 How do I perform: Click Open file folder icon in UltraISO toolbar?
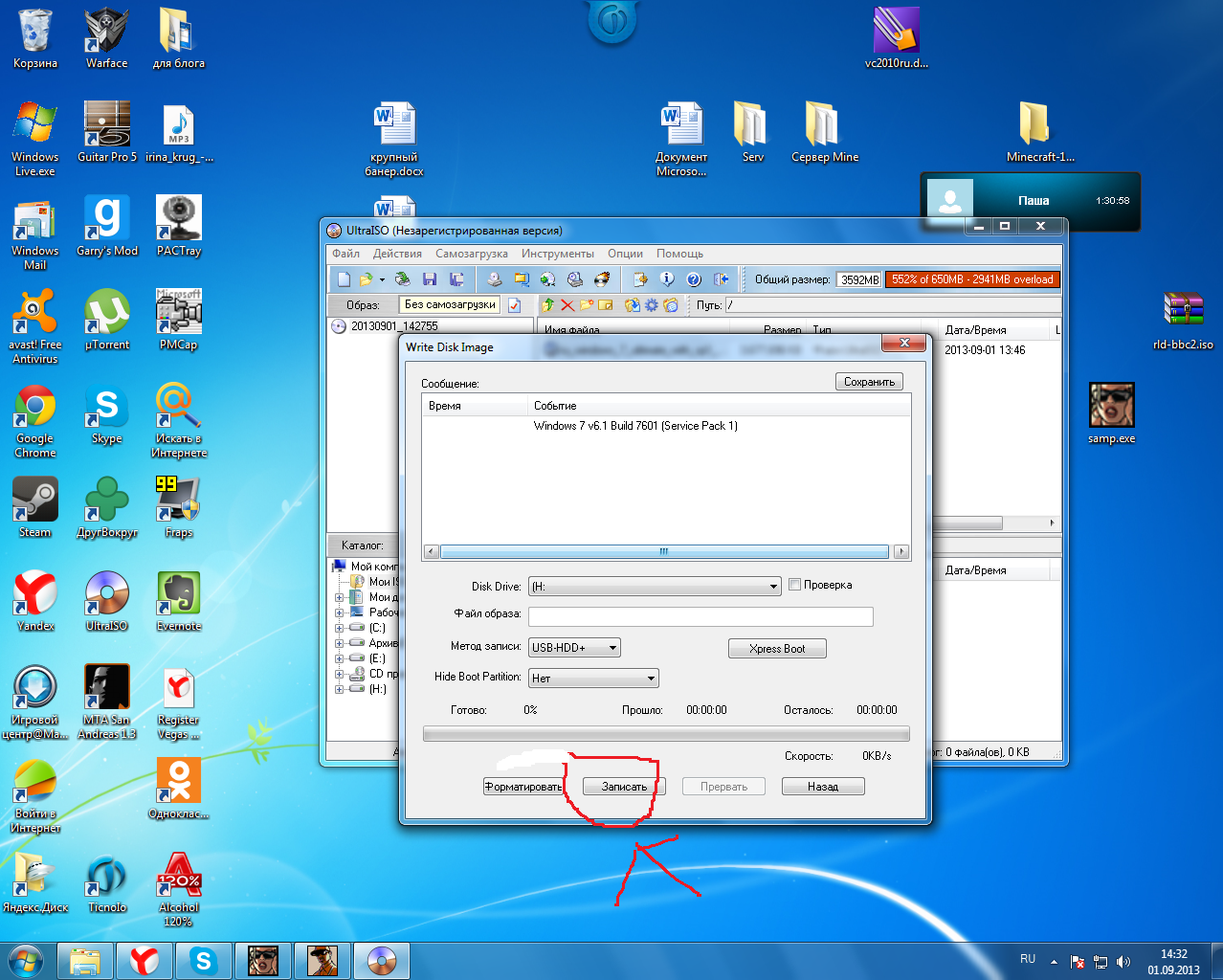coord(366,279)
